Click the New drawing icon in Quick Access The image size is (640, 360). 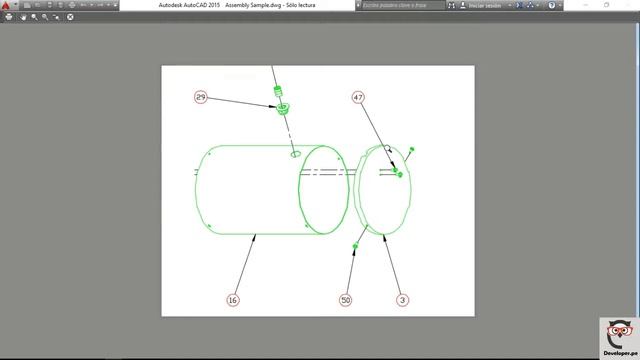point(27,5)
